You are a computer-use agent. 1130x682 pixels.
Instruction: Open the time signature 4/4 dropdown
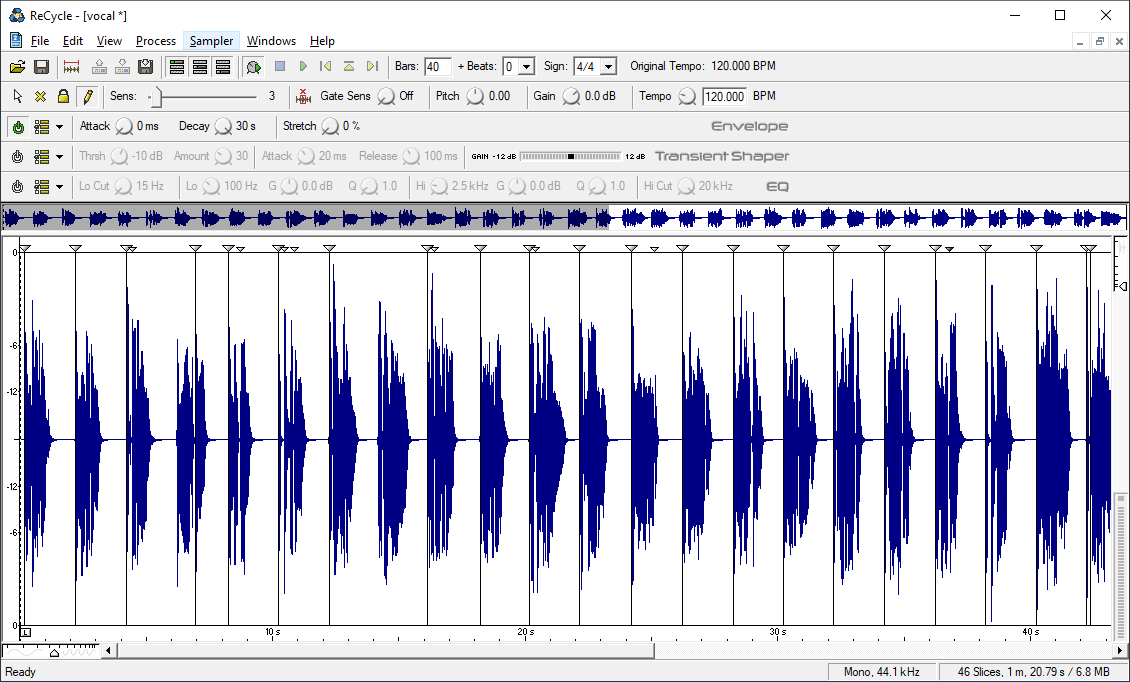pyautogui.click(x=609, y=67)
